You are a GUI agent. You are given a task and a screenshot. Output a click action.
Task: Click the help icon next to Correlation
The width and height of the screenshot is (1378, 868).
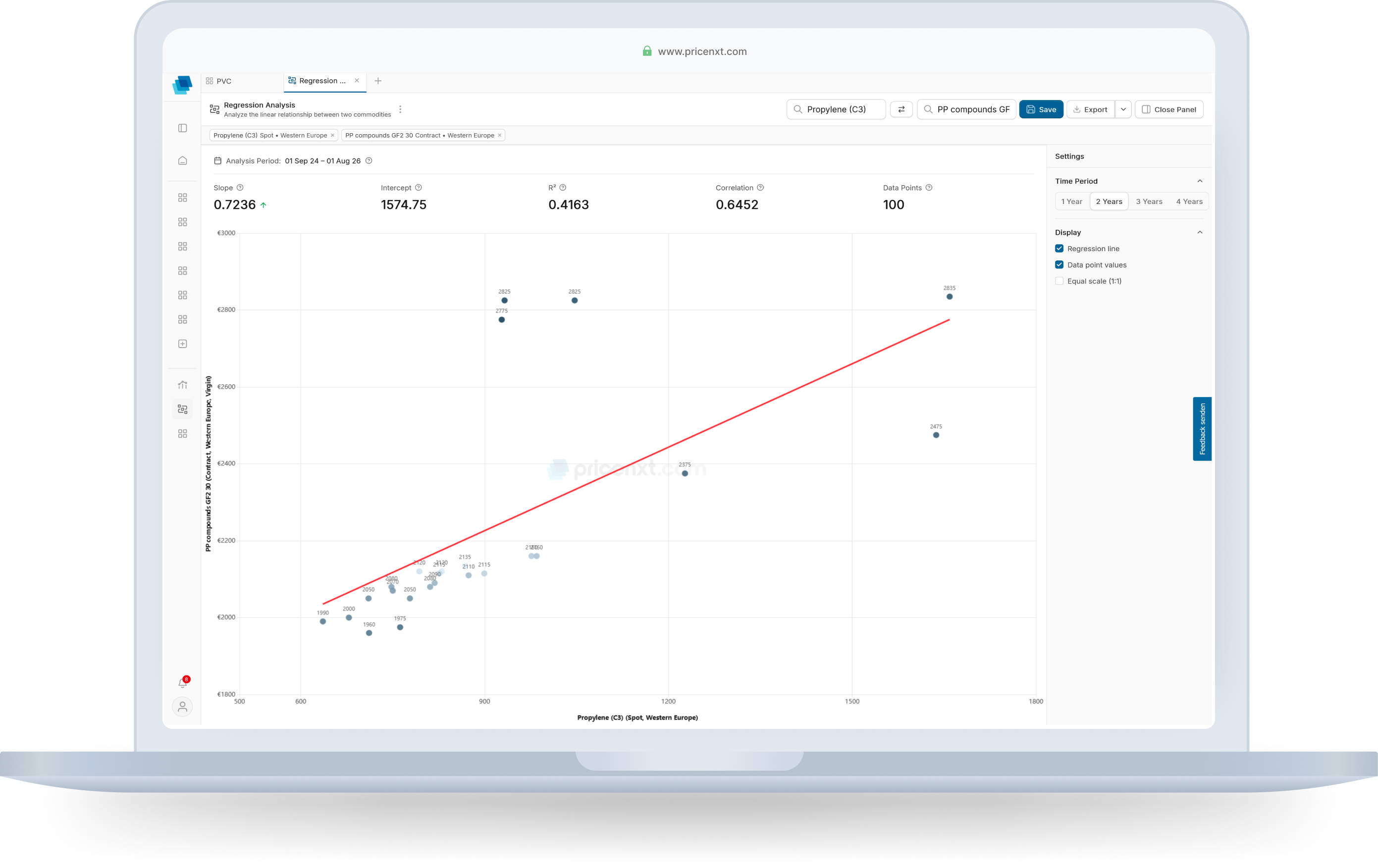pos(760,188)
